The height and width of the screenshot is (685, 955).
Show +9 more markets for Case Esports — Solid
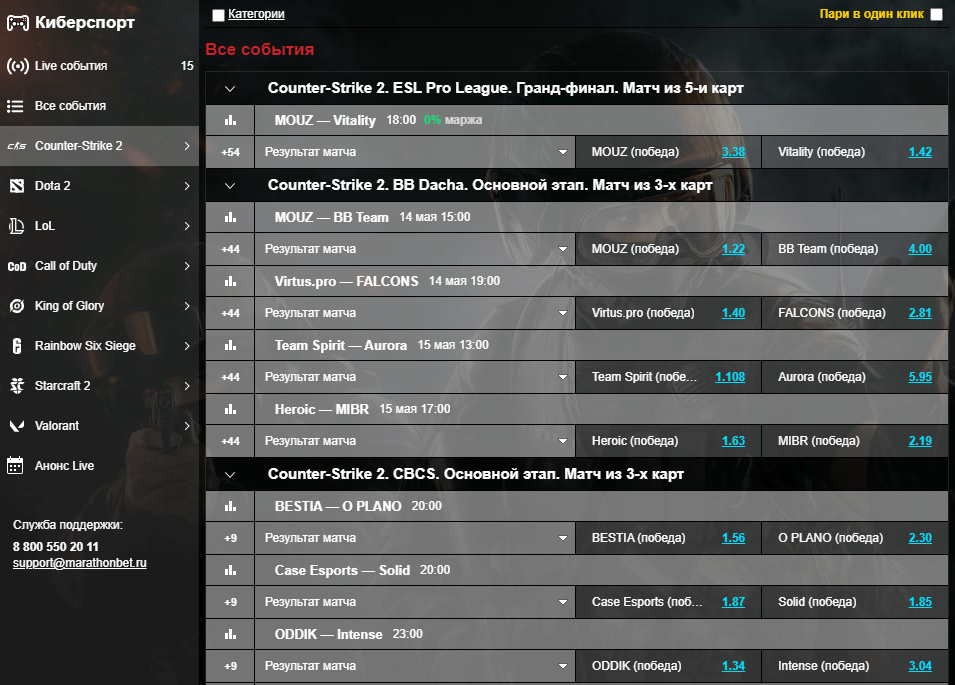(230, 602)
